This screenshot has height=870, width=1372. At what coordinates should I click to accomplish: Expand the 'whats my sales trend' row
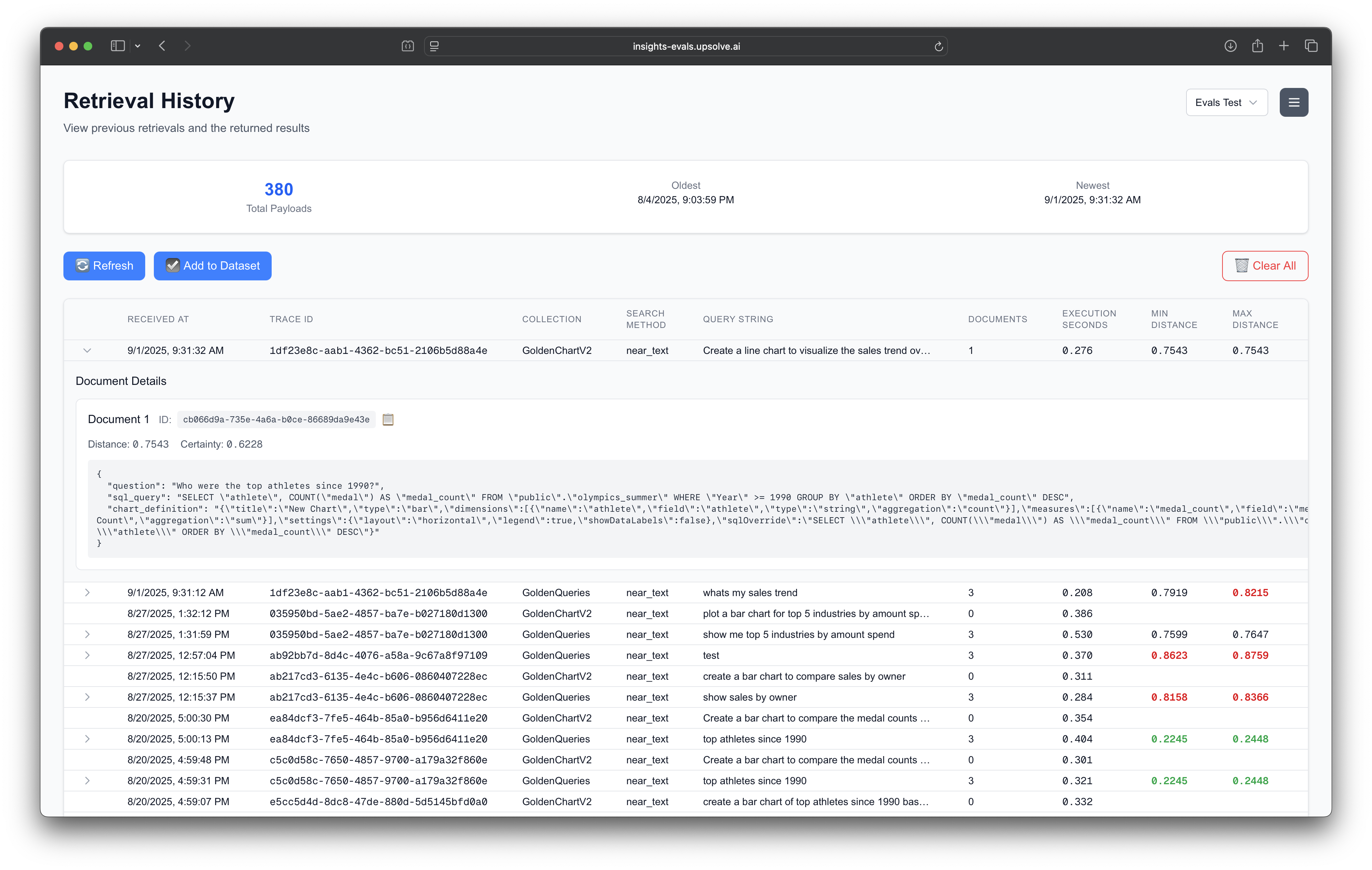click(87, 593)
